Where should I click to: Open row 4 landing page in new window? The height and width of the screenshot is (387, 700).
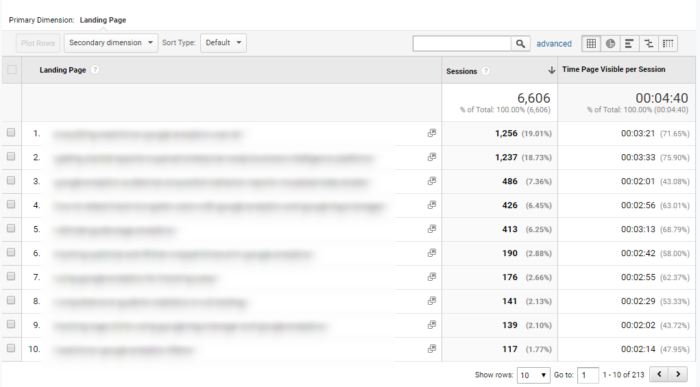432,205
